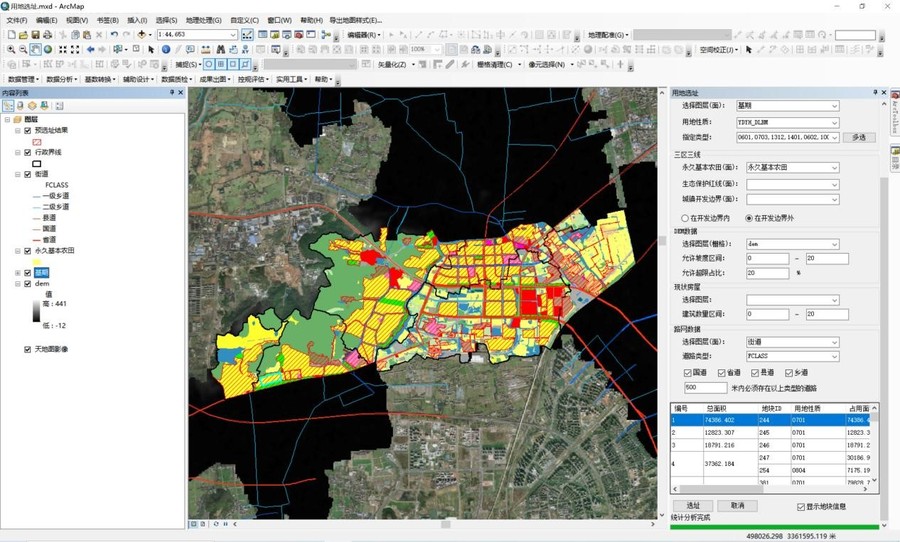Screen dimensions: 900x542
Task: Click the 永久基本农田 yellow legend swatch
Action: point(37,262)
